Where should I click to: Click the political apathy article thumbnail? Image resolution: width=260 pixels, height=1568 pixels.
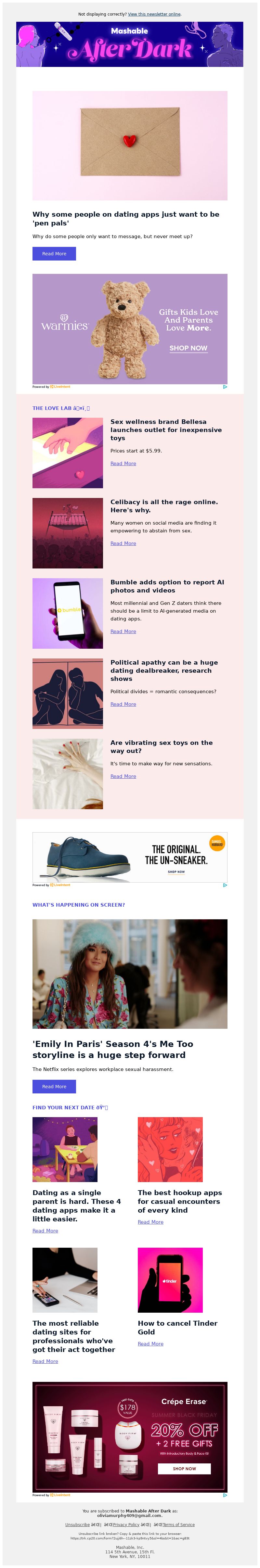(x=68, y=694)
